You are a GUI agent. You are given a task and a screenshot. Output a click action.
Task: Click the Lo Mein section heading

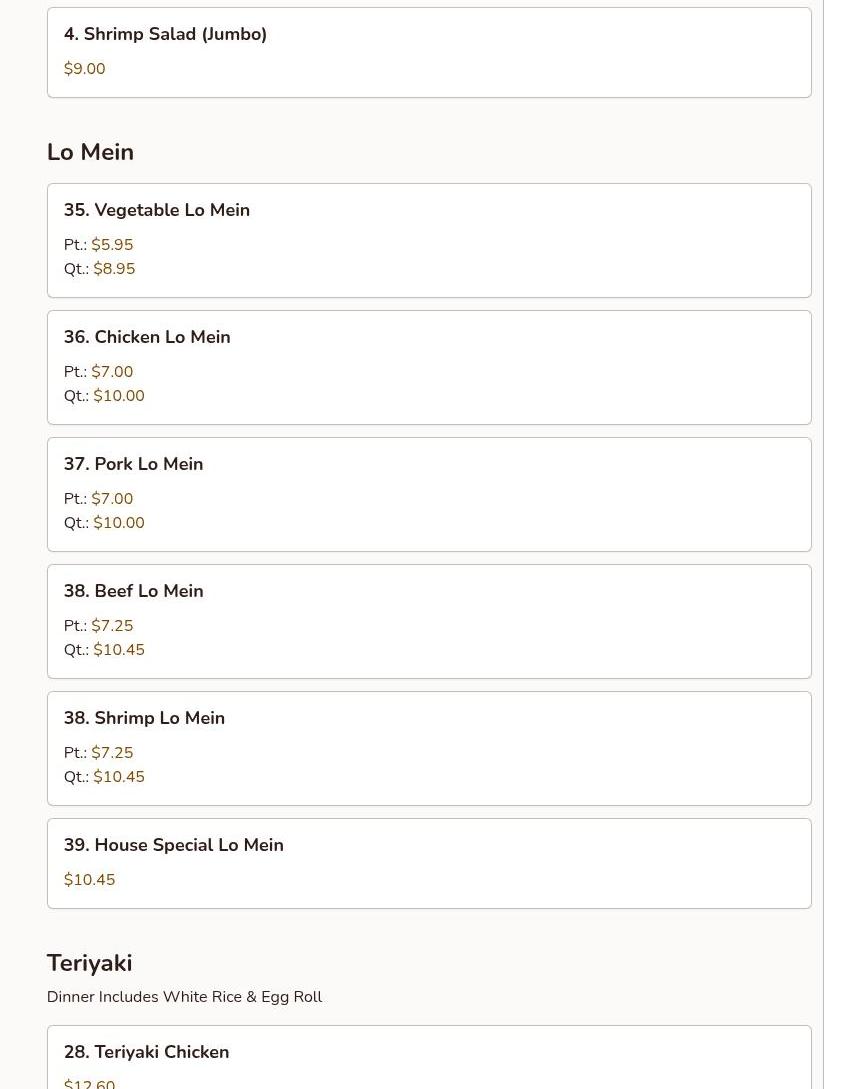(x=90, y=152)
